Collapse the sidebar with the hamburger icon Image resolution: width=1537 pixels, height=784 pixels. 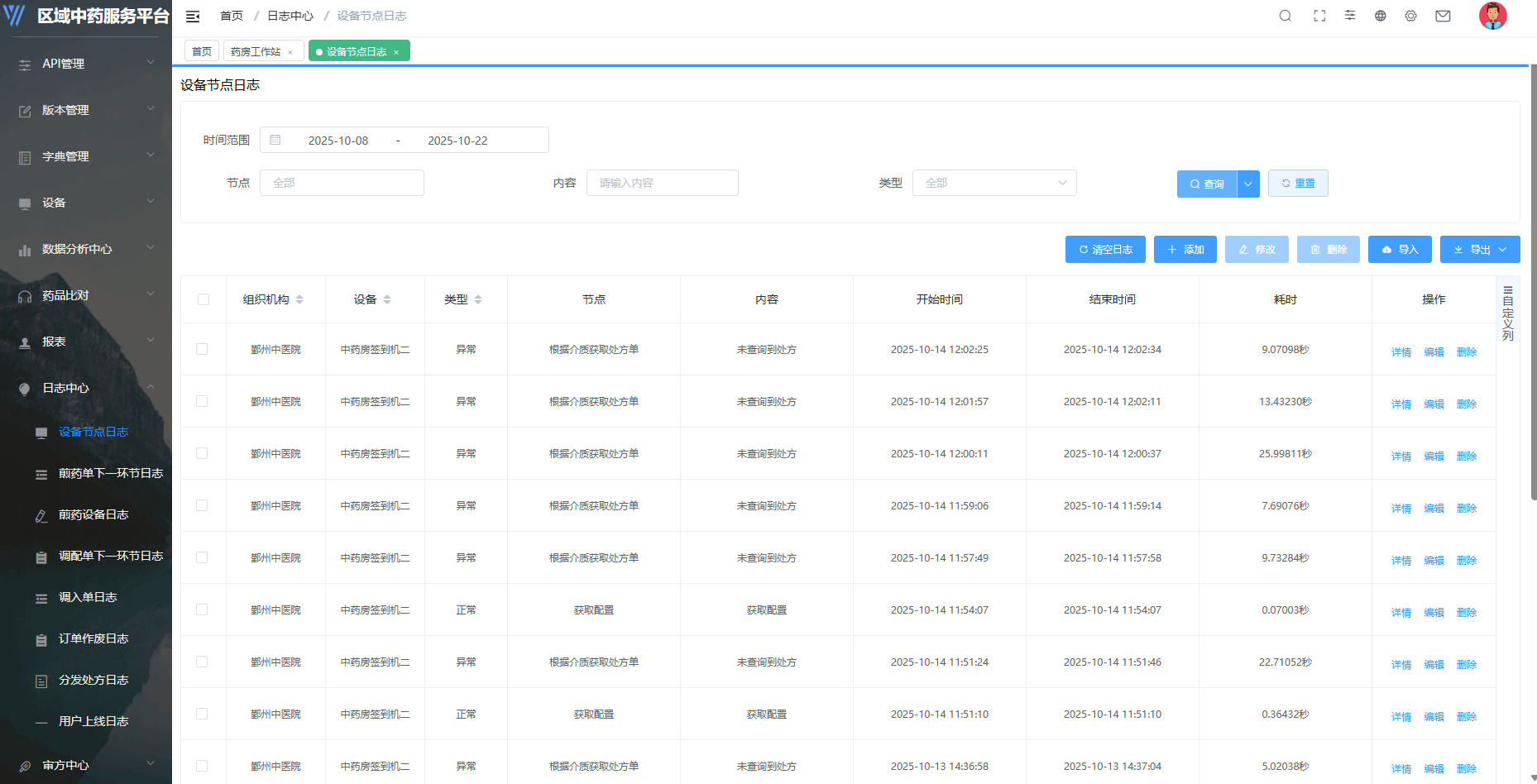193,17
